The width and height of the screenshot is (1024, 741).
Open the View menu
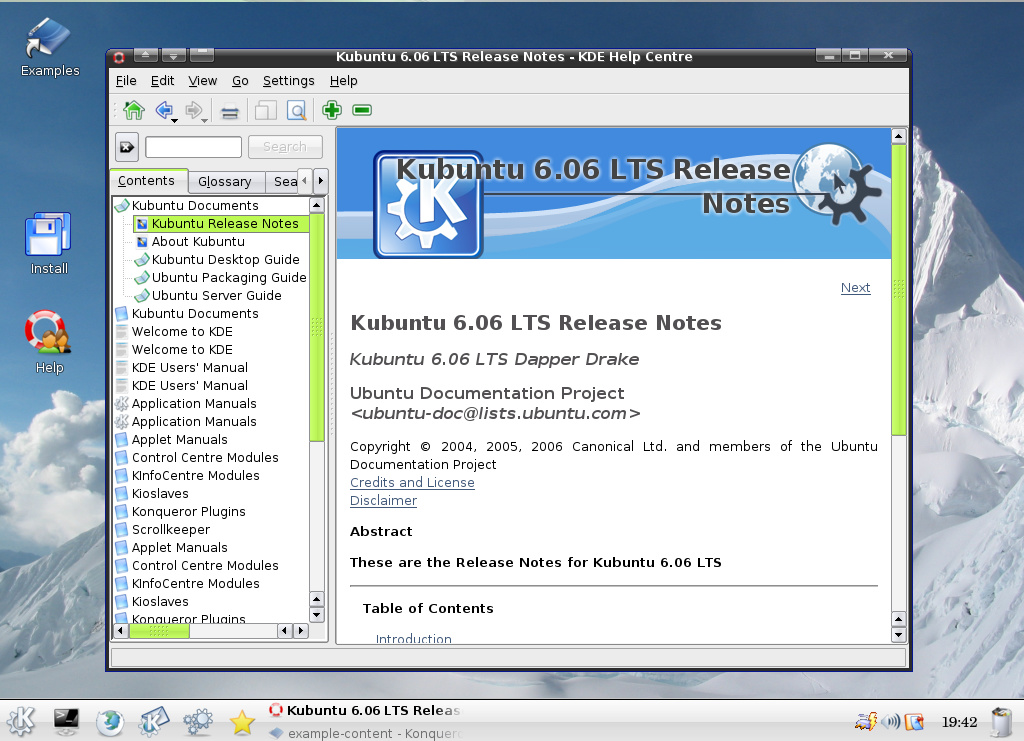click(x=202, y=81)
